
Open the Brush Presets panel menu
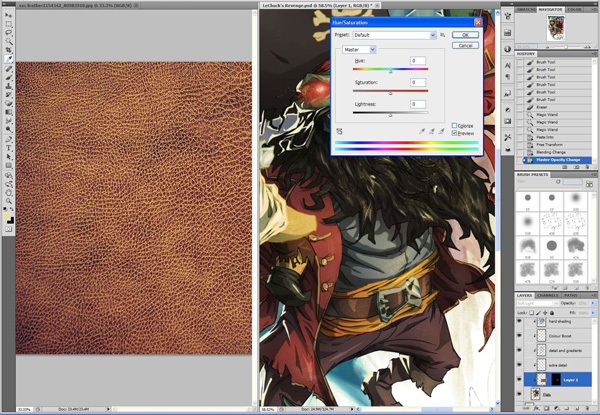(x=594, y=175)
